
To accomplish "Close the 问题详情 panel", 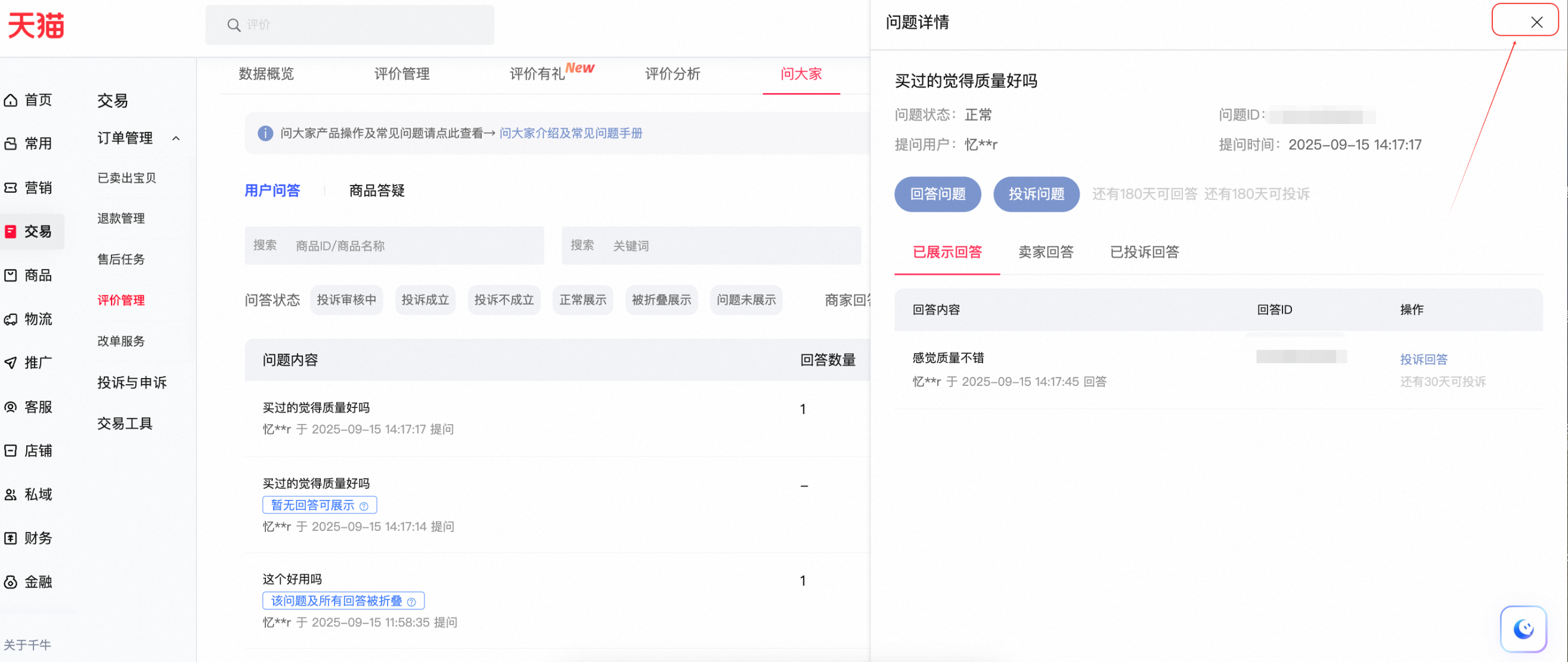I will click(1536, 23).
